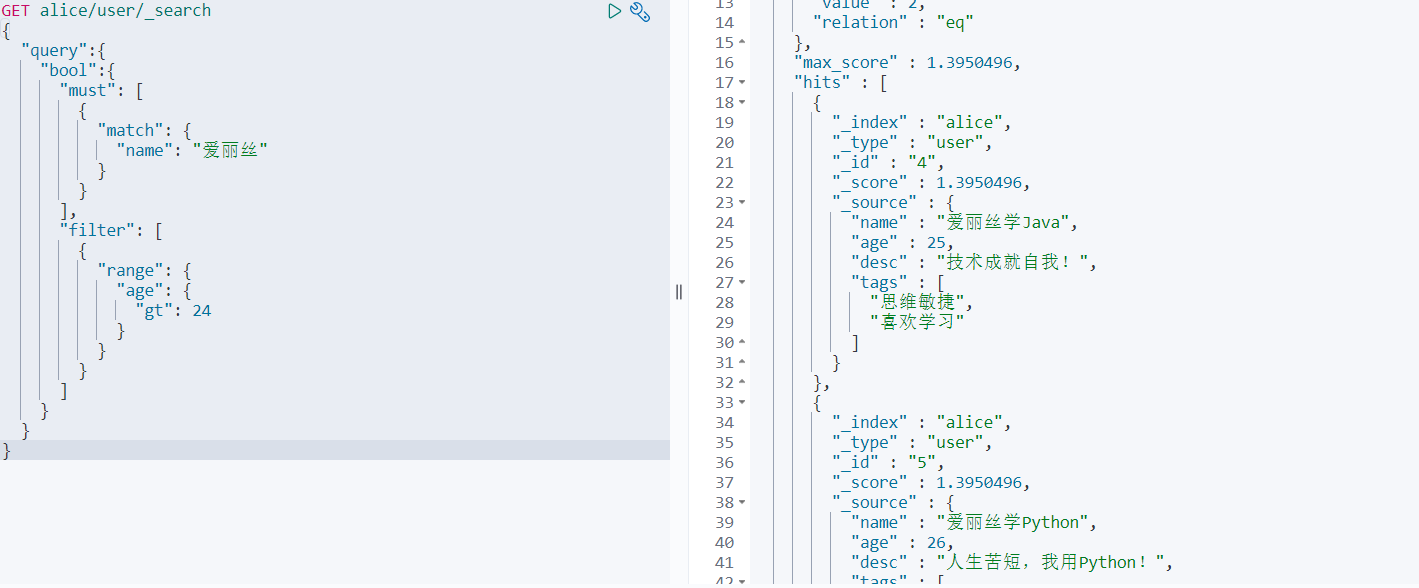Fold the first hit object at line 18

tap(742, 103)
